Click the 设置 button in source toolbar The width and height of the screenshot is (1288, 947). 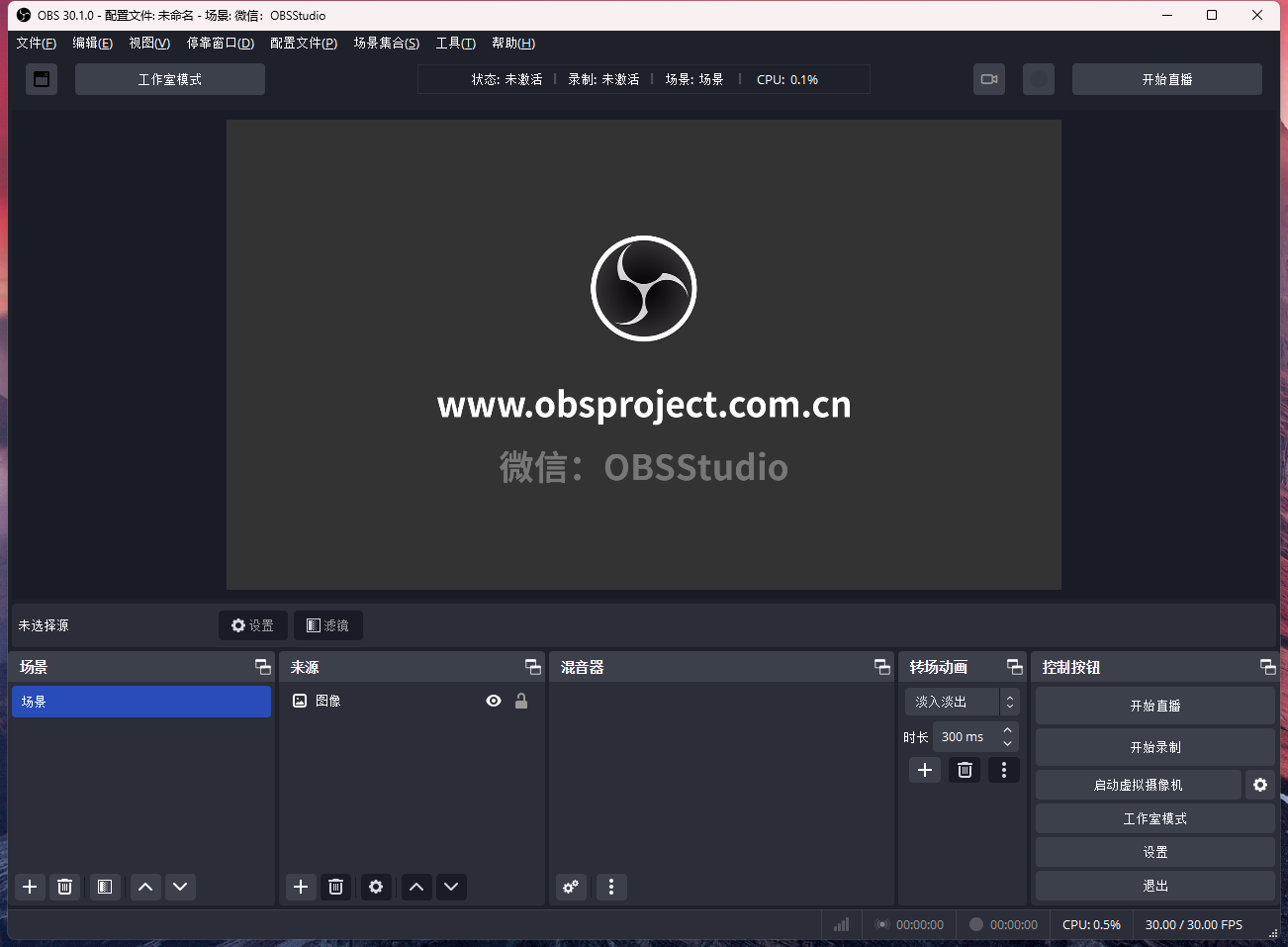[x=253, y=625]
